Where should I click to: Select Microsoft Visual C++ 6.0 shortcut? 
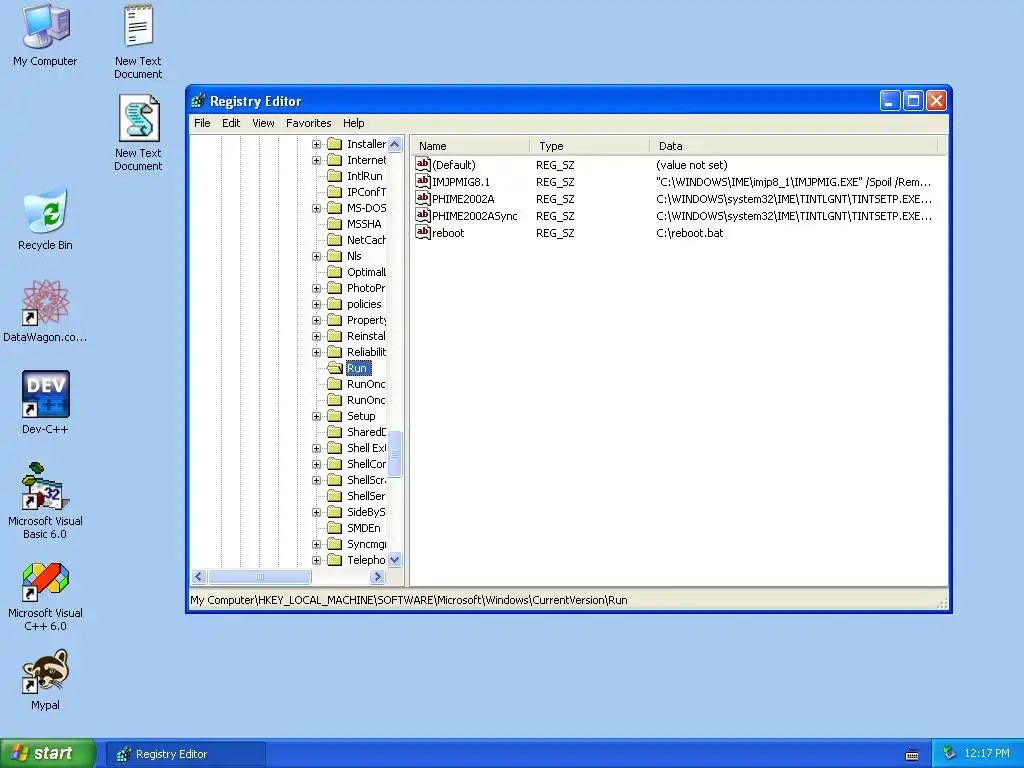click(45, 579)
